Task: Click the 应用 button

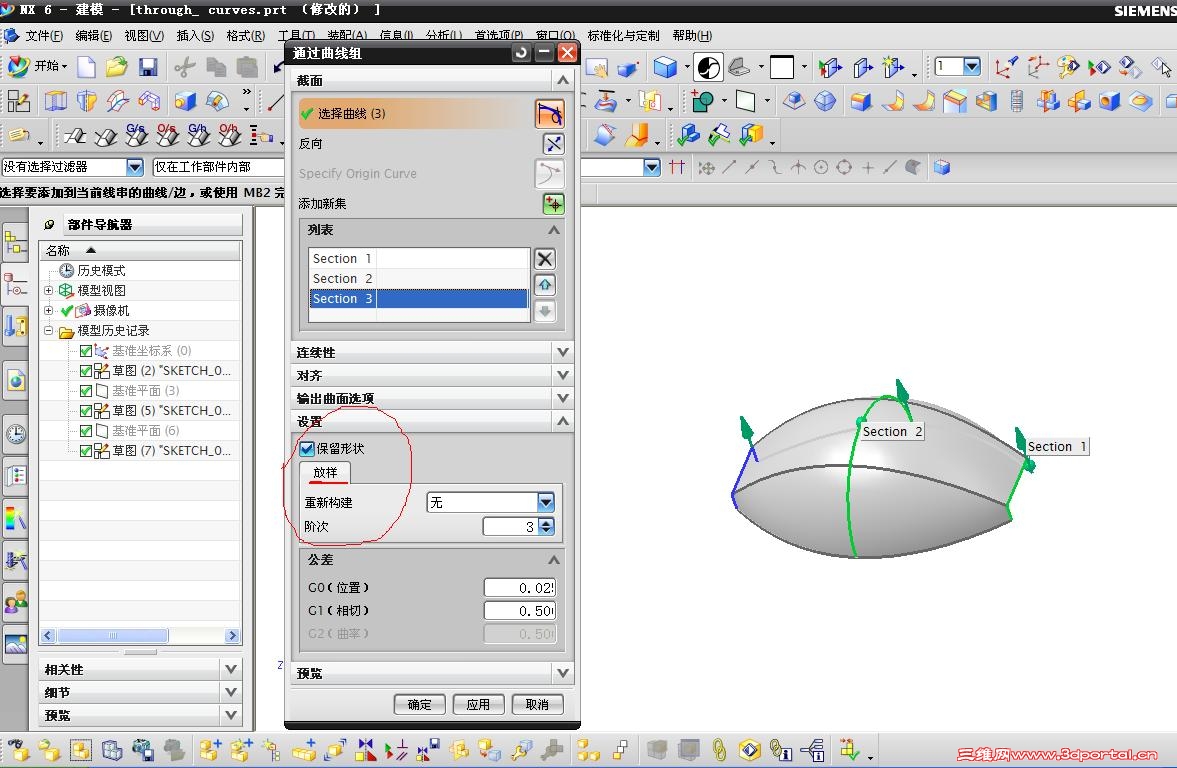Action: click(x=478, y=704)
